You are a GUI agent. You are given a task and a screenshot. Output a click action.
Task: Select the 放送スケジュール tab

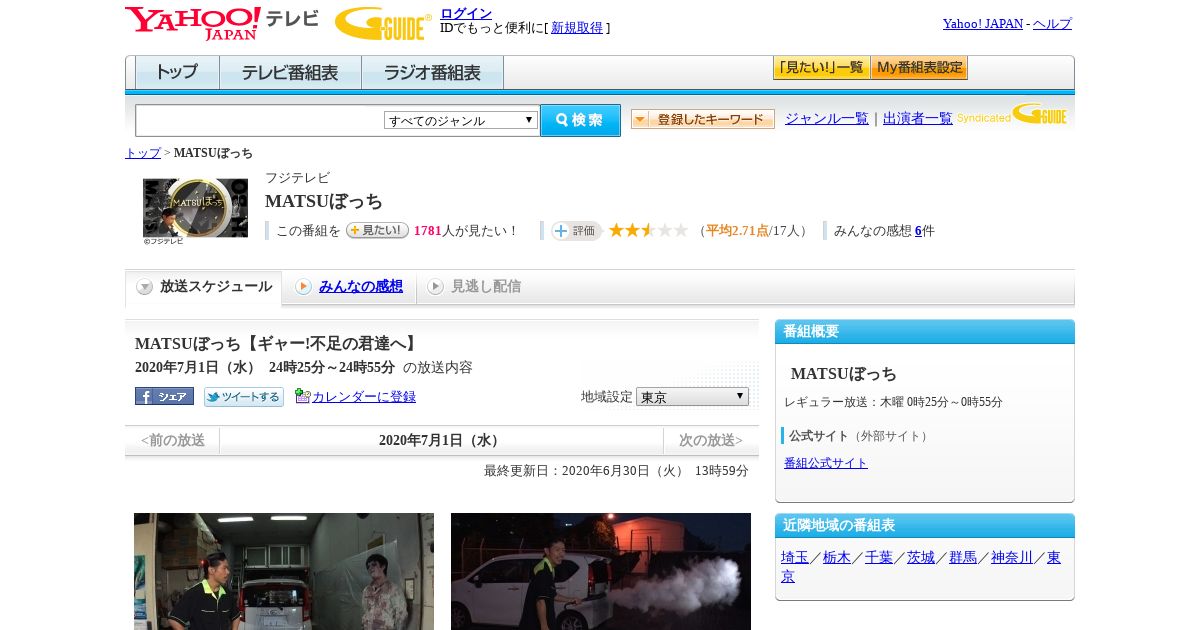[x=204, y=288]
